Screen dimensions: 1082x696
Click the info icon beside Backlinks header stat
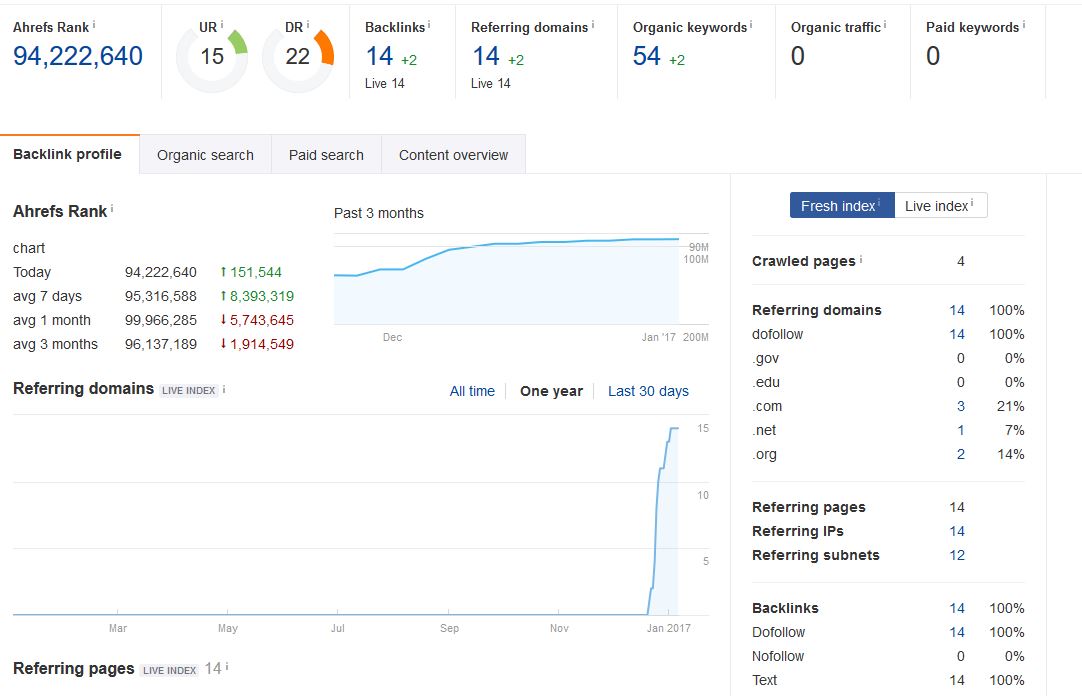(x=429, y=25)
